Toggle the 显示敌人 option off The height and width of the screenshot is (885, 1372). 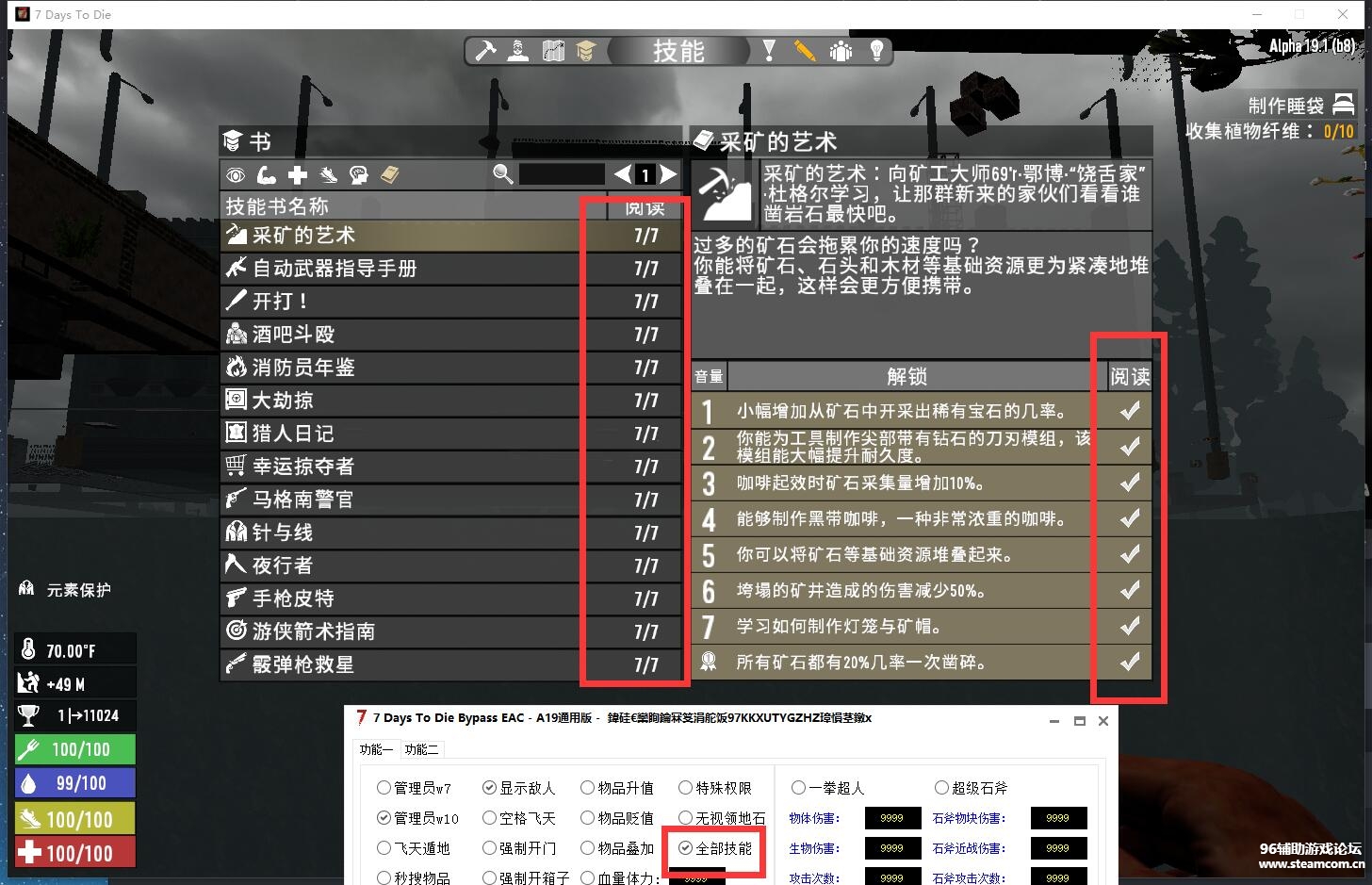tap(489, 788)
